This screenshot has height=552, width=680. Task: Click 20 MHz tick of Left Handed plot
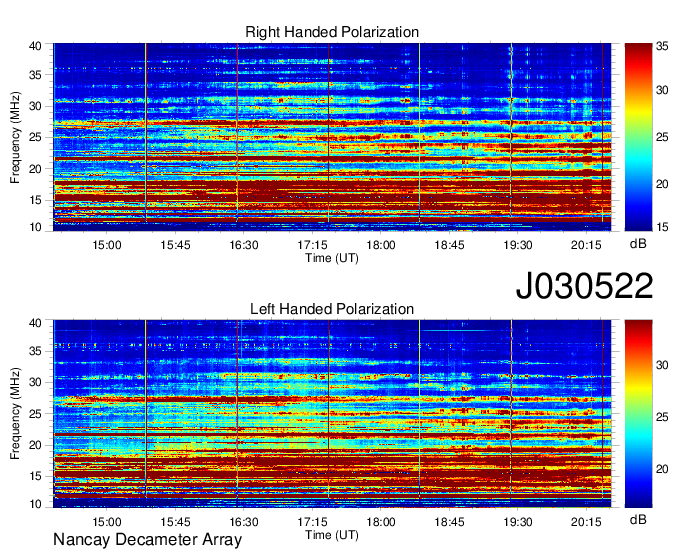click(36, 445)
